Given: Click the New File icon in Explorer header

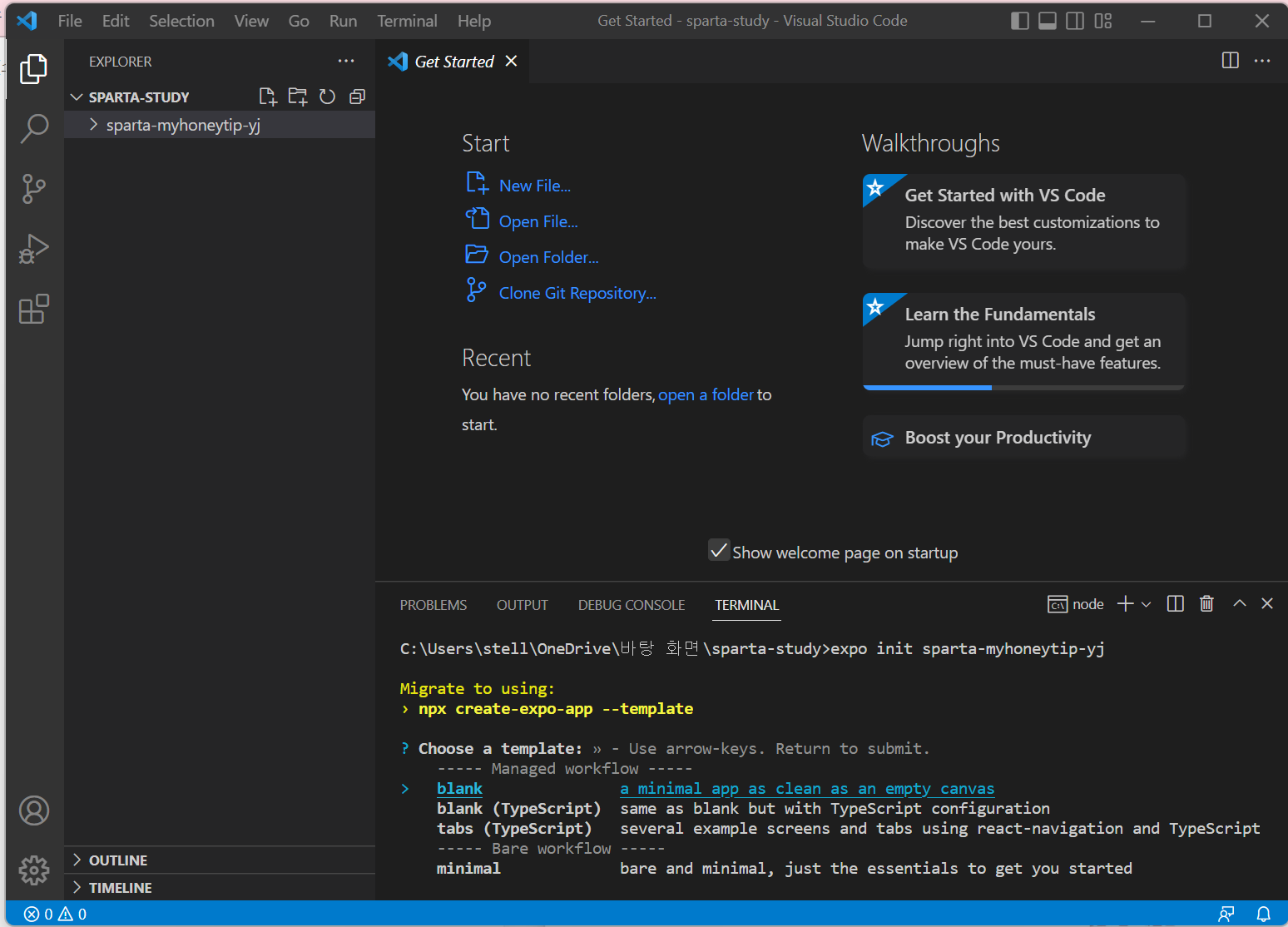Looking at the screenshot, I should (268, 97).
